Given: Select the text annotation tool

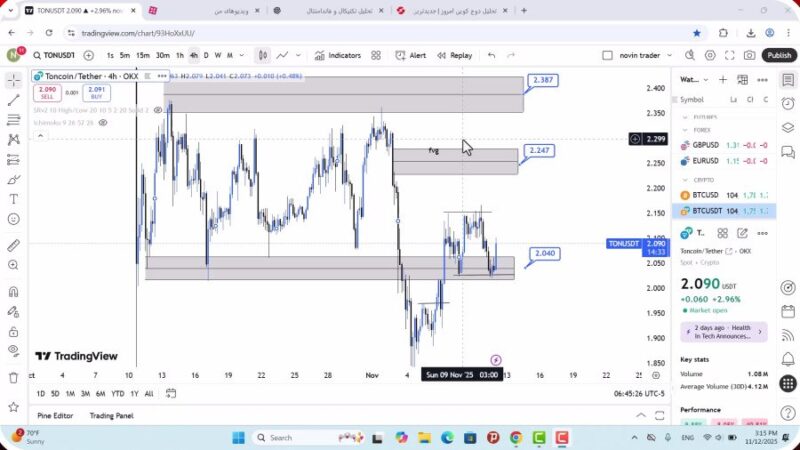Looking at the screenshot, I should coord(13,199).
